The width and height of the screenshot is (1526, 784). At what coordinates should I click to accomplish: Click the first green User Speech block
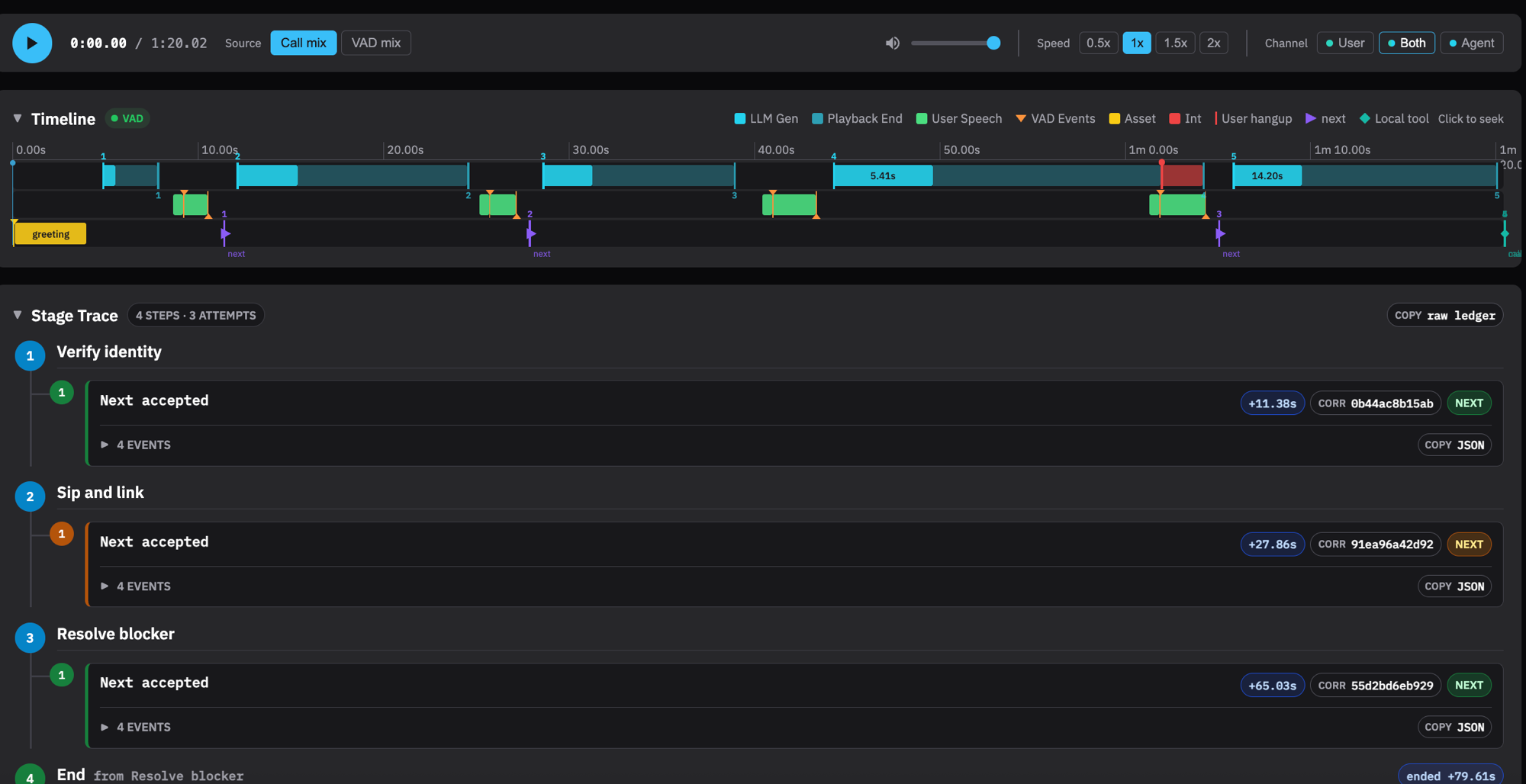coord(191,204)
